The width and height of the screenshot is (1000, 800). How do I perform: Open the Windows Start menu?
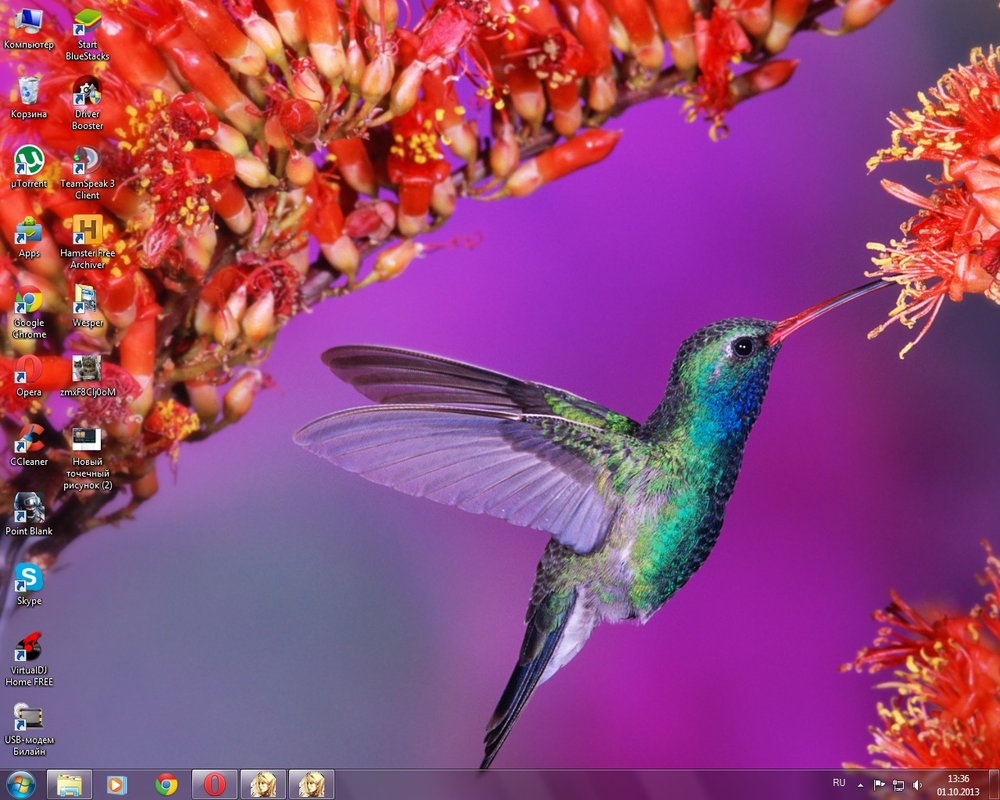[20, 784]
